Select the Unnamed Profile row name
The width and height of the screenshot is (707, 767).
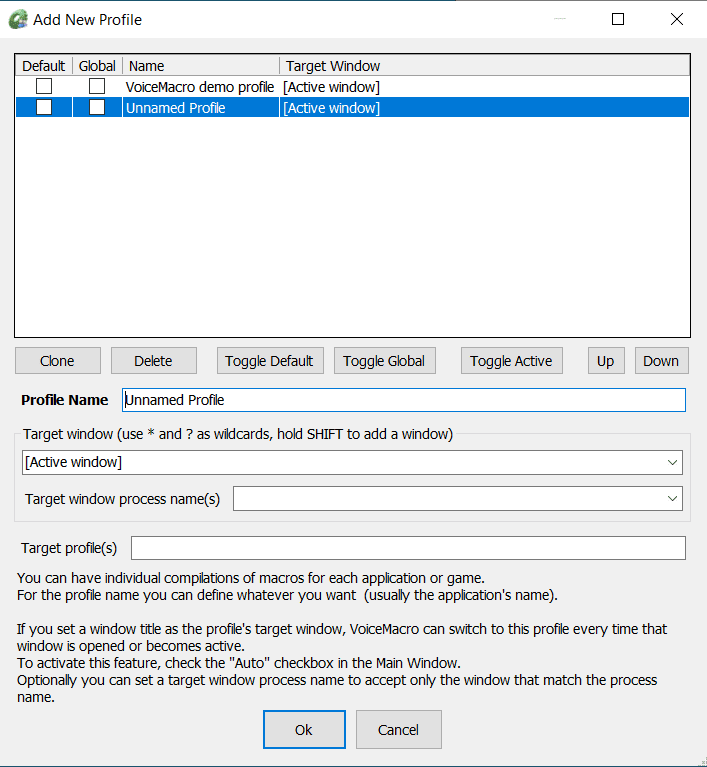pyautogui.click(x=176, y=108)
